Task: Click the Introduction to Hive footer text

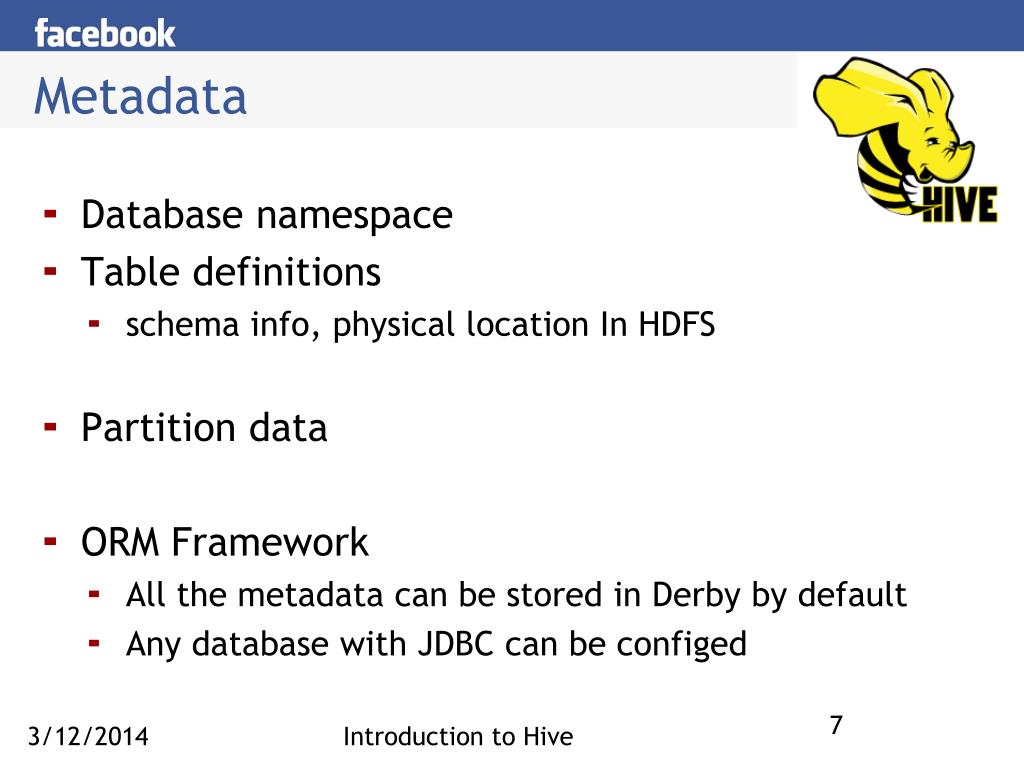Action: [x=458, y=737]
